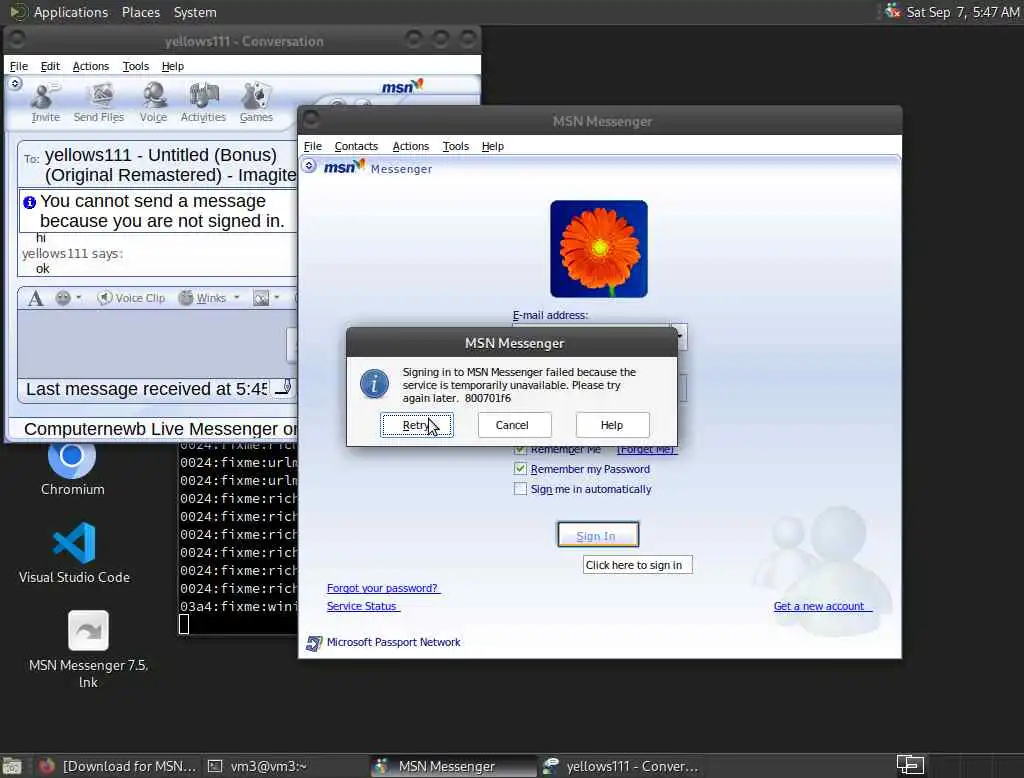
Task: Click the message typing area in conversation
Action: [x=152, y=343]
